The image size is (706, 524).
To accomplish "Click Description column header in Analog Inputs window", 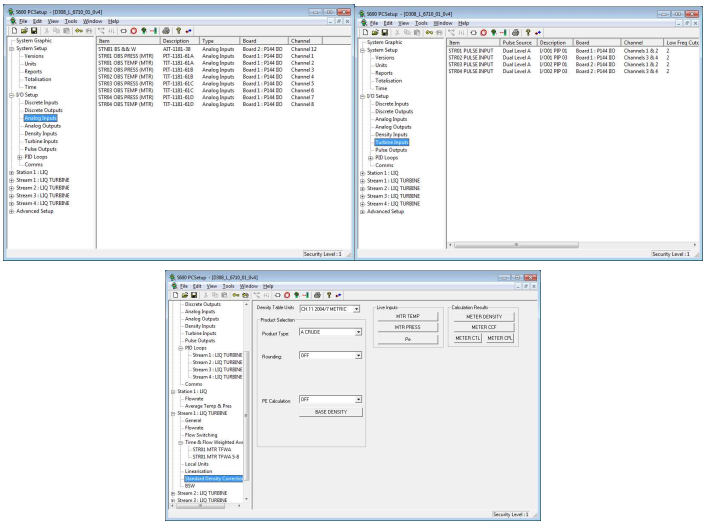I will click(180, 41).
